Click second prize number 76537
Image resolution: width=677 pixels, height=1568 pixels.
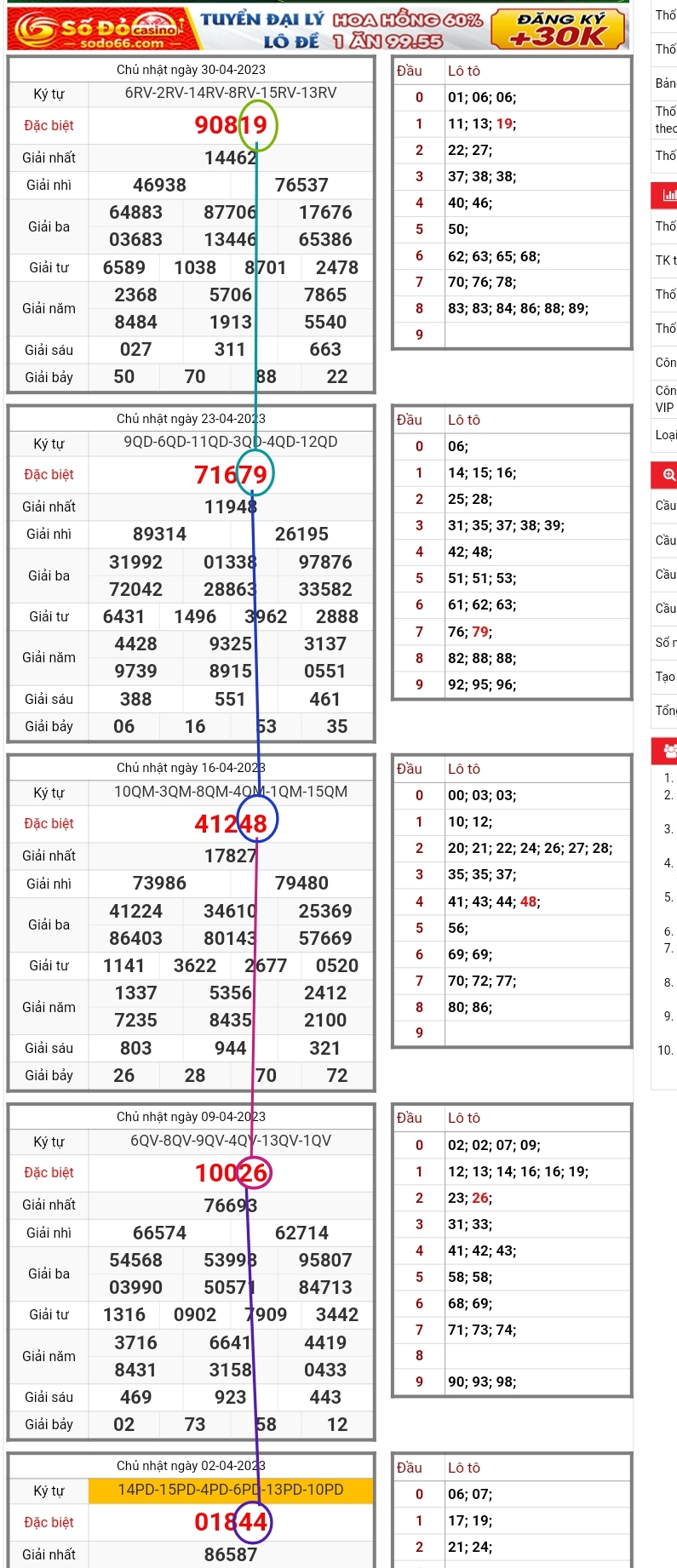click(x=301, y=185)
